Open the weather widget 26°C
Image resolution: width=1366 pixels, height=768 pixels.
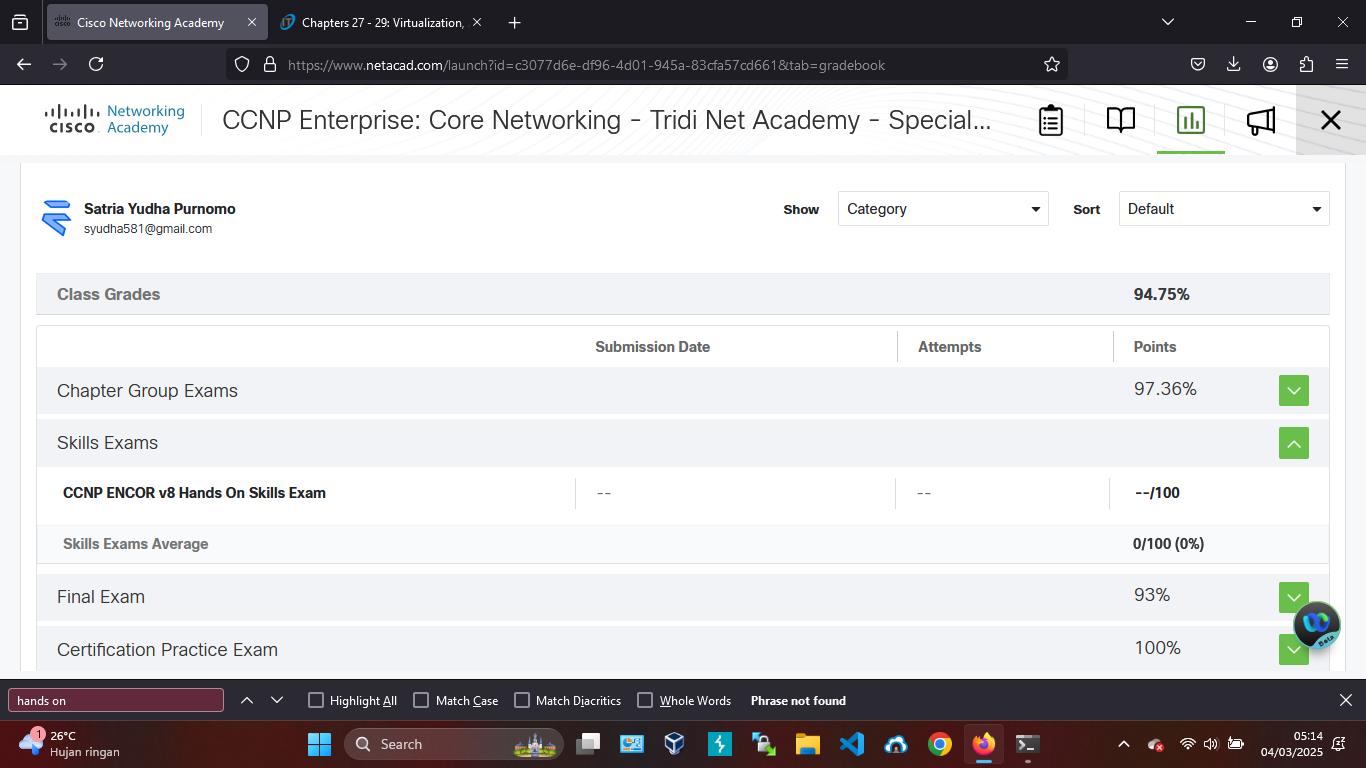click(x=68, y=744)
